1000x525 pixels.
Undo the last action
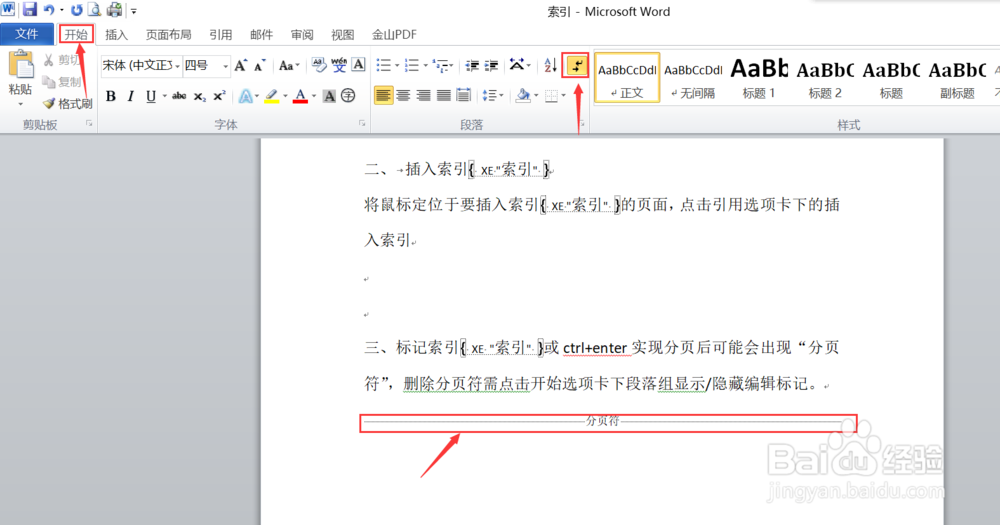(49, 10)
